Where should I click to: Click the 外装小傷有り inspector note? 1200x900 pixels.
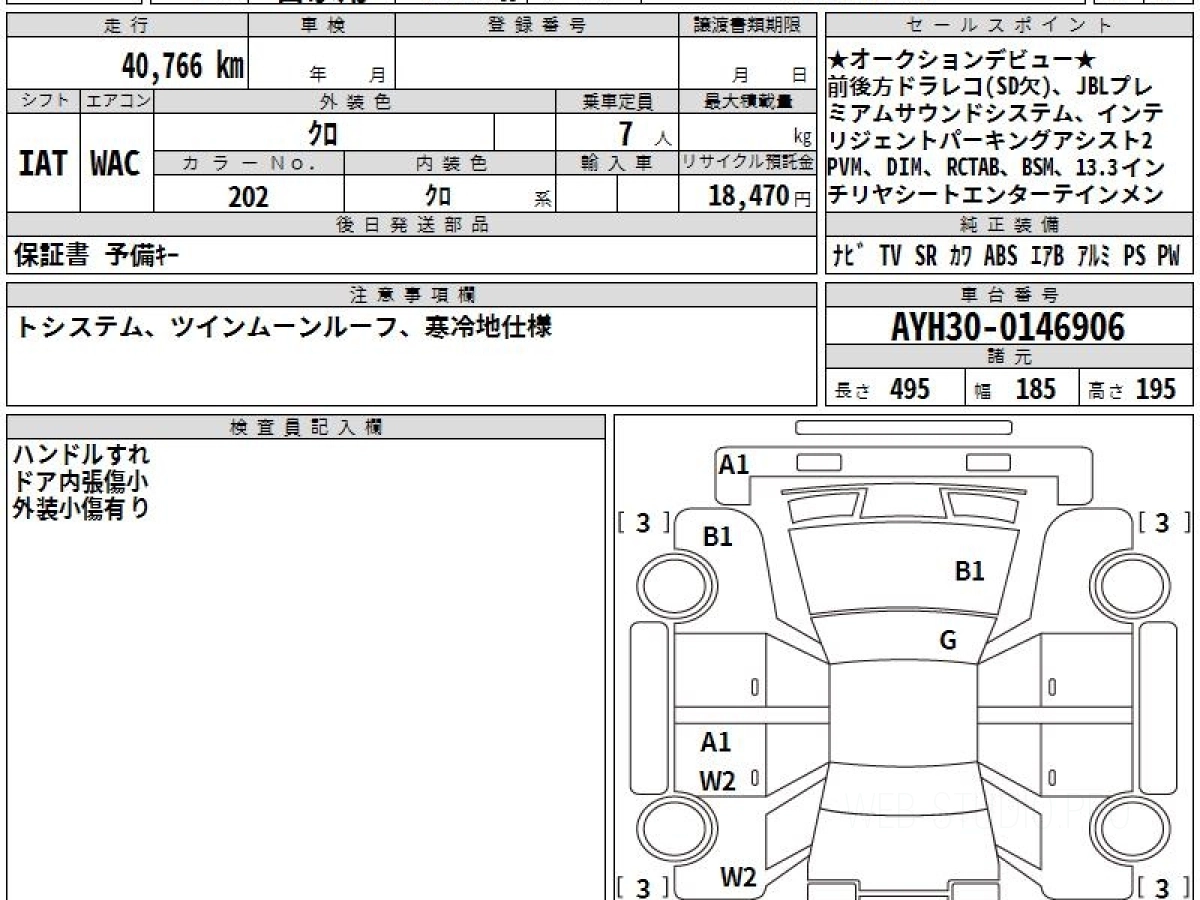point(82,508)
